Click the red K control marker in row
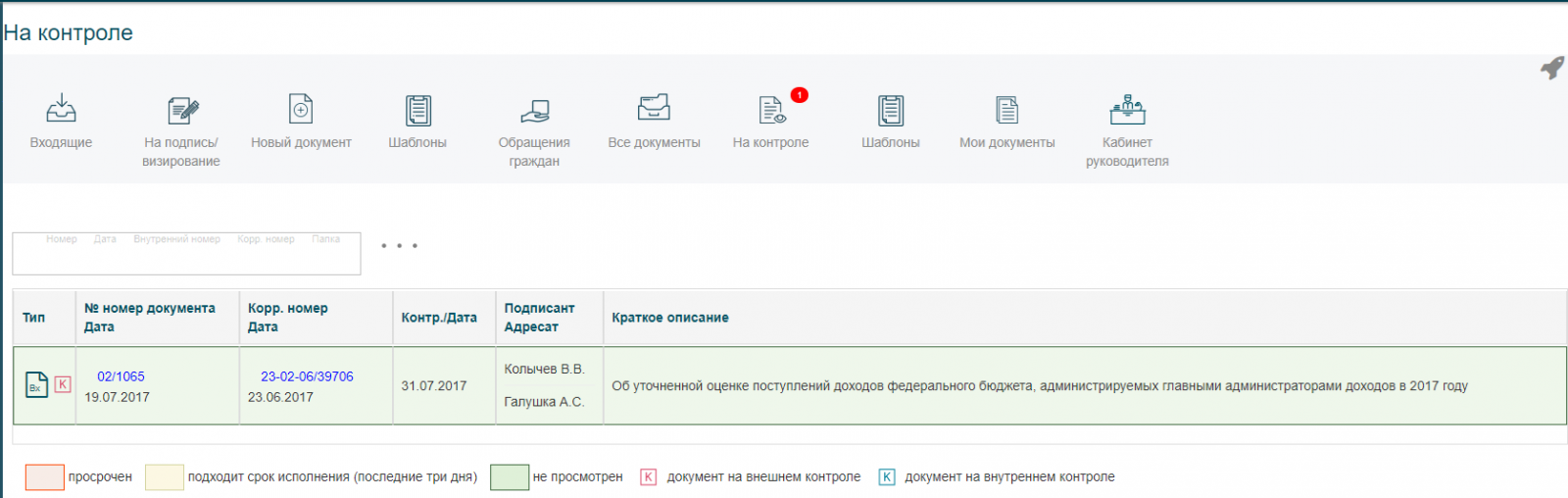 click(63, 384)
